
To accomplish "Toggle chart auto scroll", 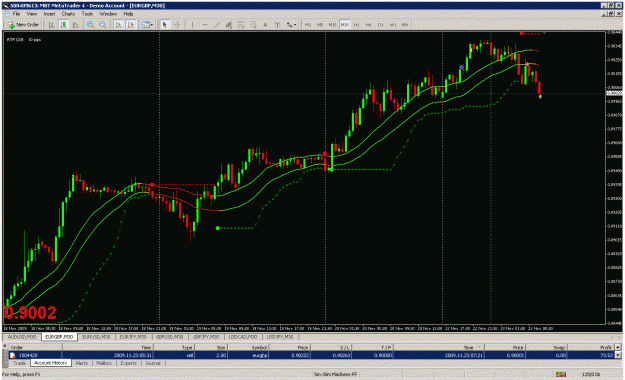I will click(x=119, y=25).
